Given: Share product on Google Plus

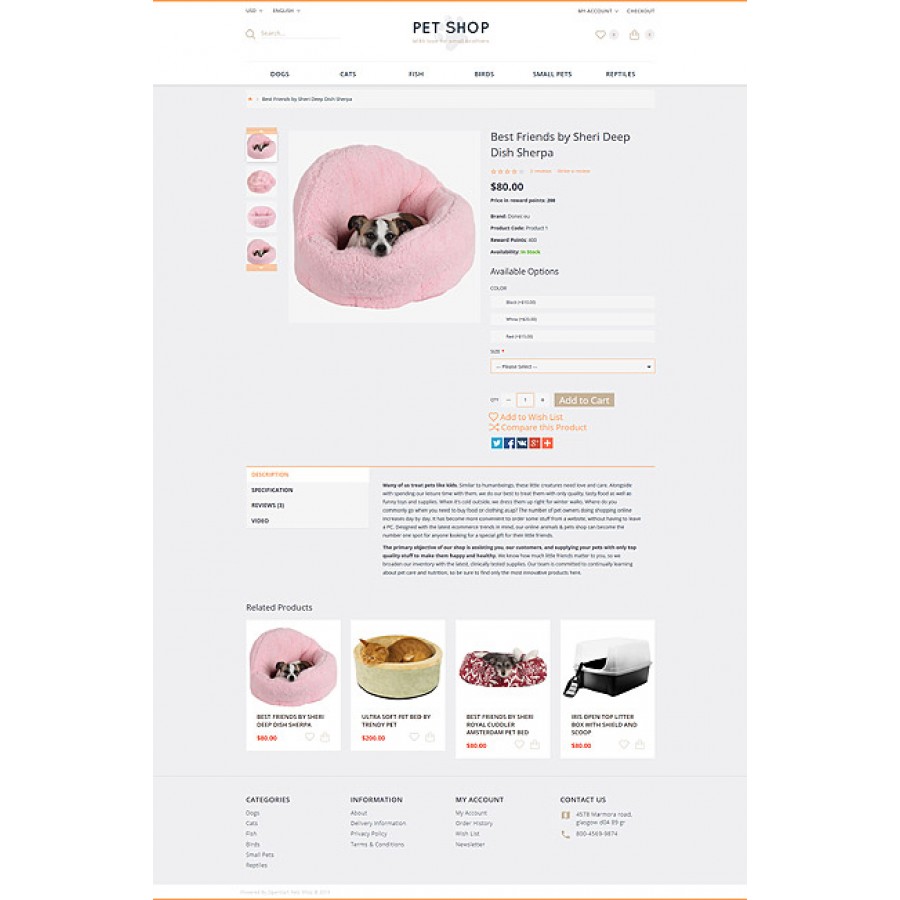Looking at the screenshot, I should [534, 443].
